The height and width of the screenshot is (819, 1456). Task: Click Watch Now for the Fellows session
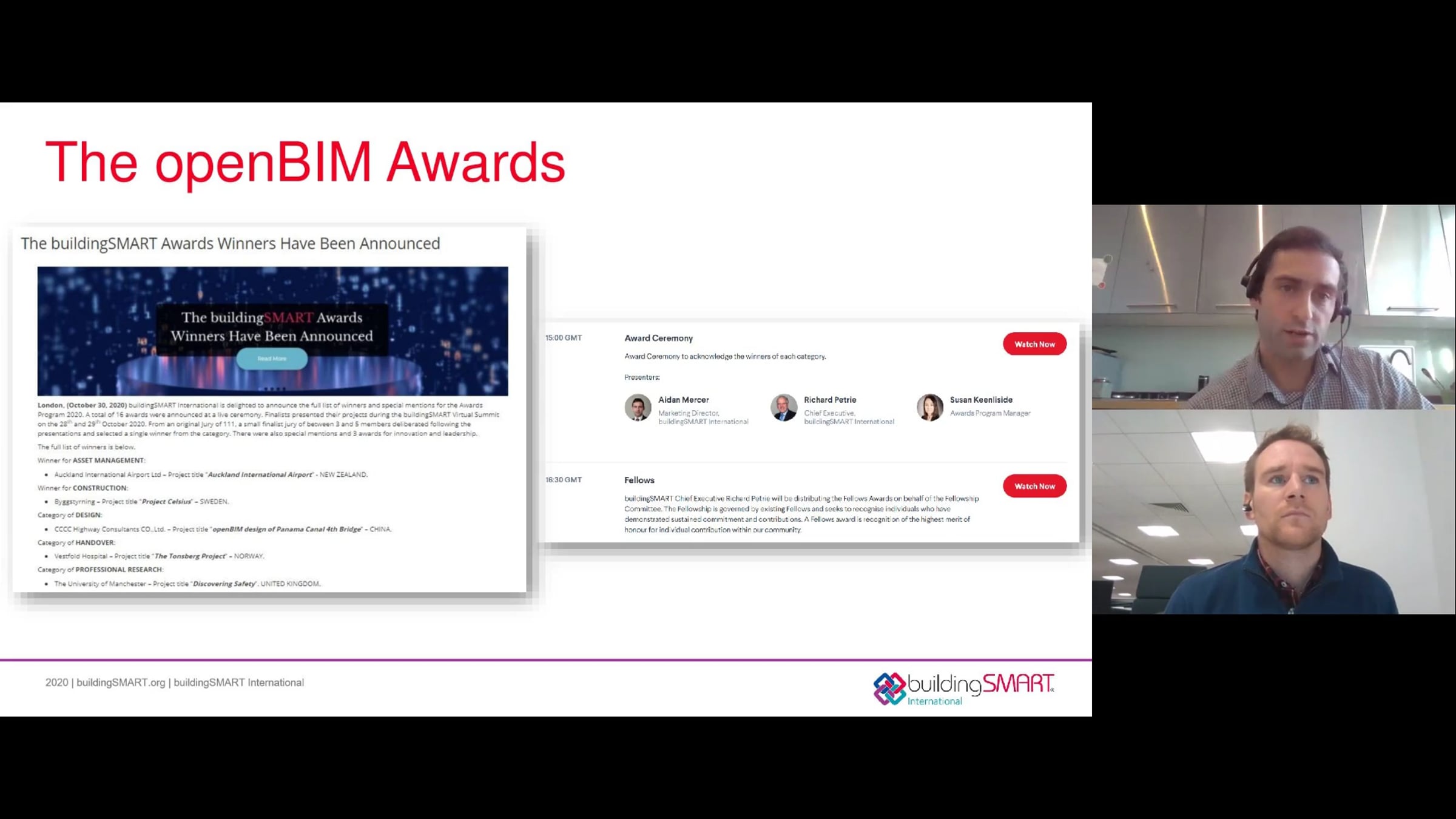[1034, 486]
